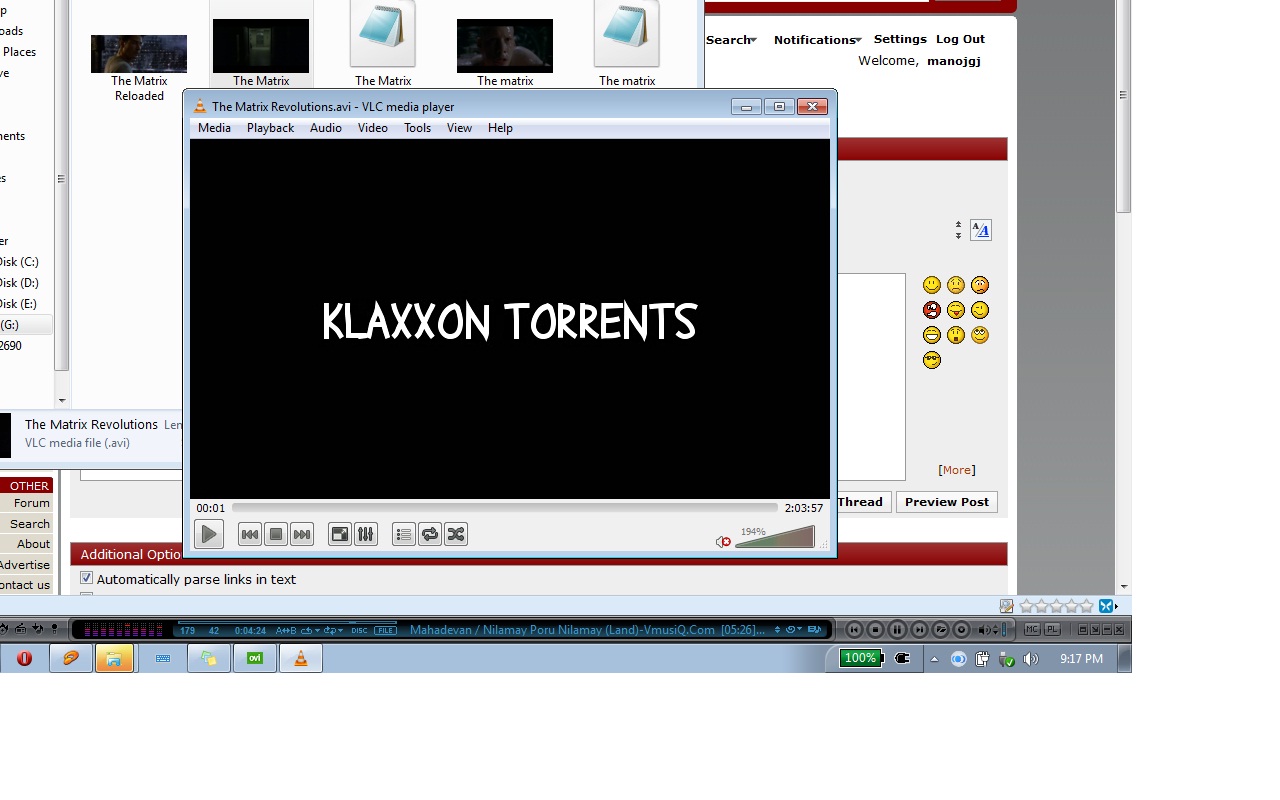The width and height of the screenshot is (1280, 800).
Task: Open Advertise link in sidebar
Action: (x=24, y=565)
